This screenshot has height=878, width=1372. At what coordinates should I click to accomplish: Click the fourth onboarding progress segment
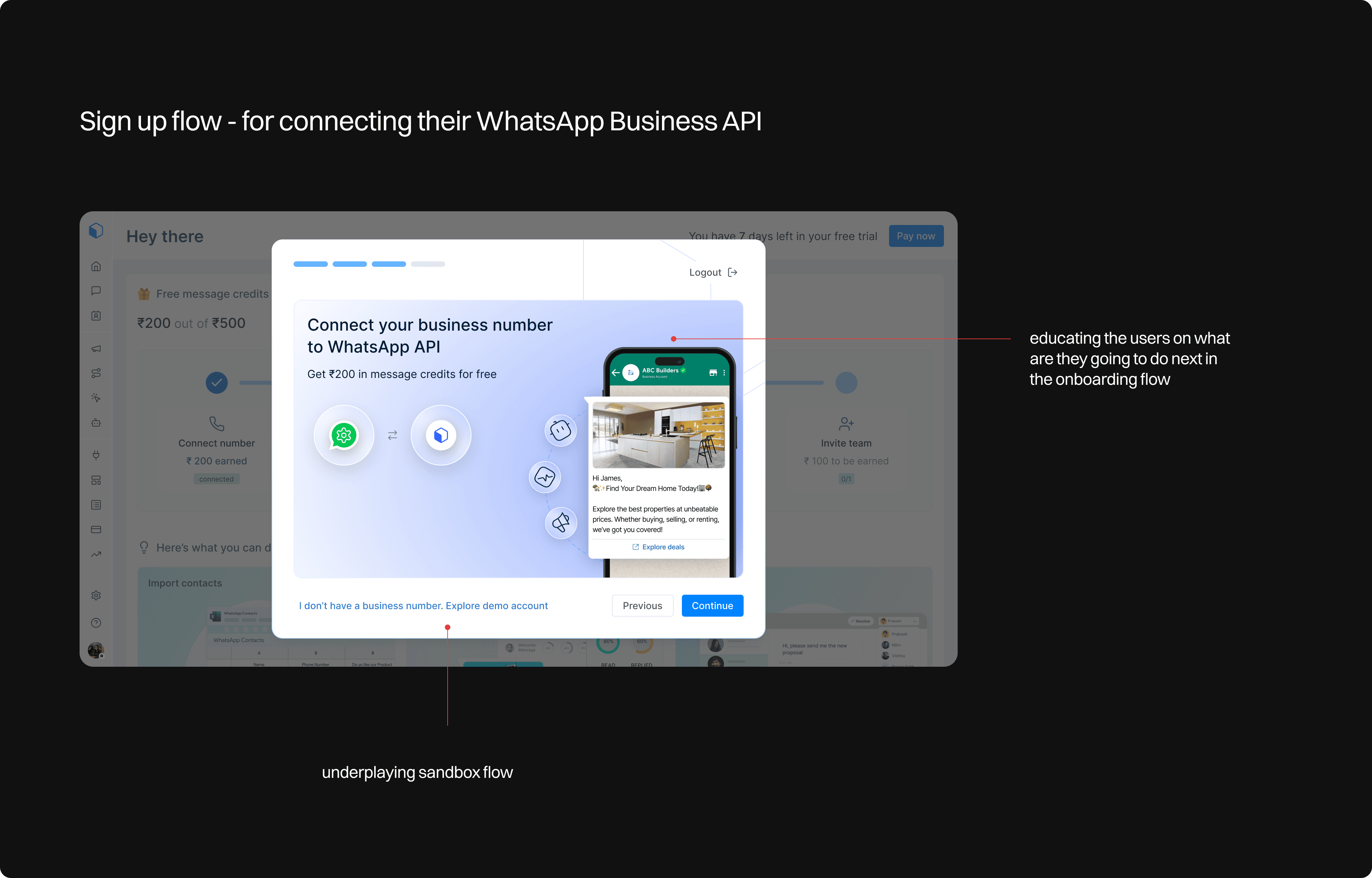427,264
